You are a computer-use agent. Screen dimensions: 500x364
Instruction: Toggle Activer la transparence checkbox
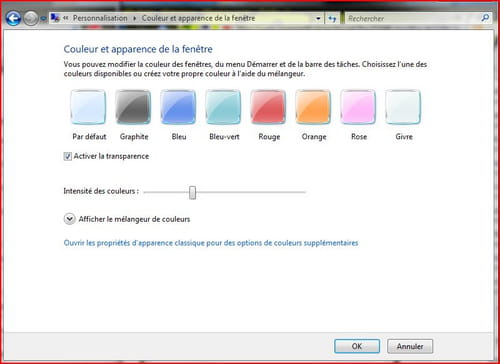pos(68,156)
